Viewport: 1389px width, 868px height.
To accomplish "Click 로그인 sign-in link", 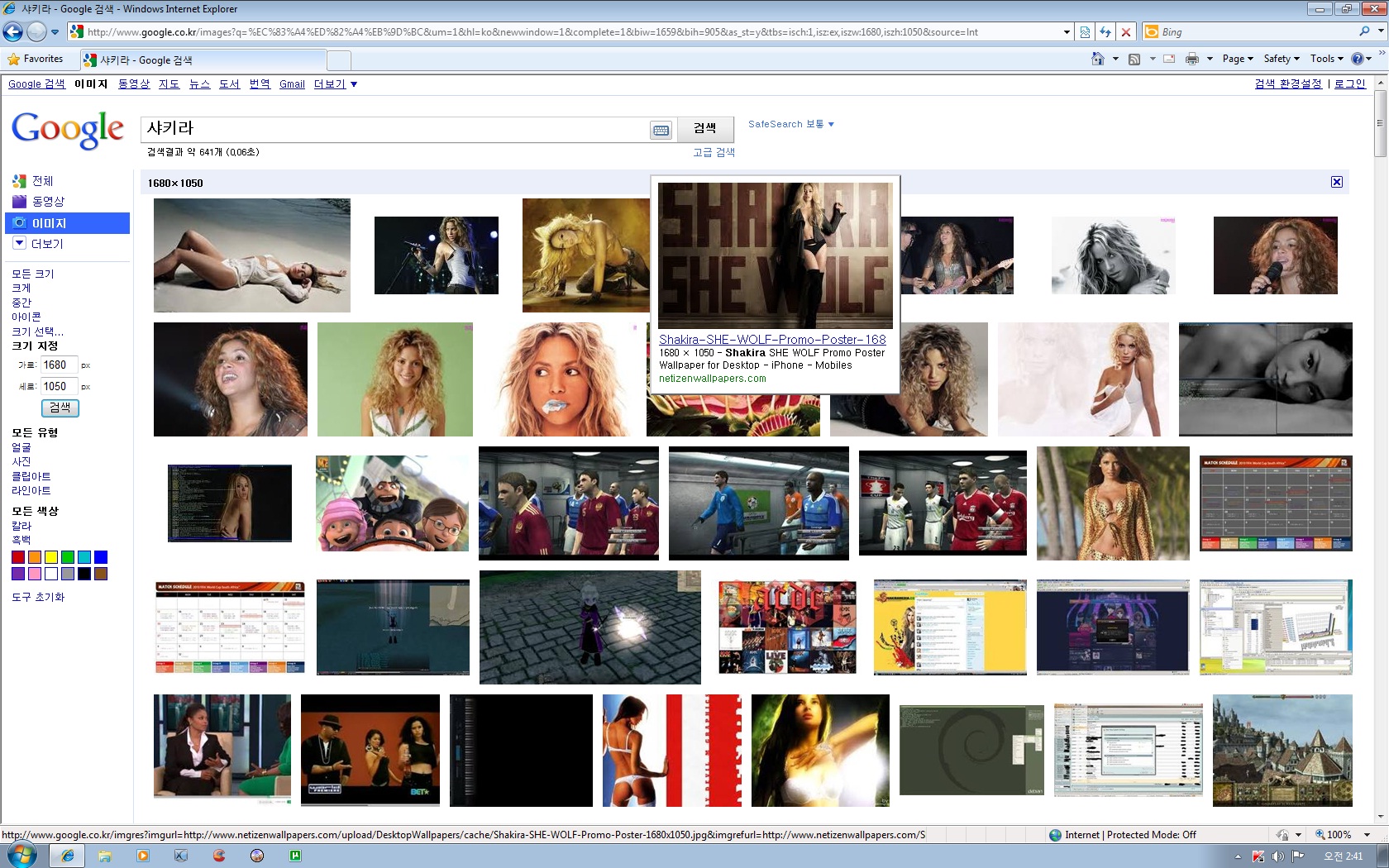I will pyautogui.click(x=1350, y=84).
